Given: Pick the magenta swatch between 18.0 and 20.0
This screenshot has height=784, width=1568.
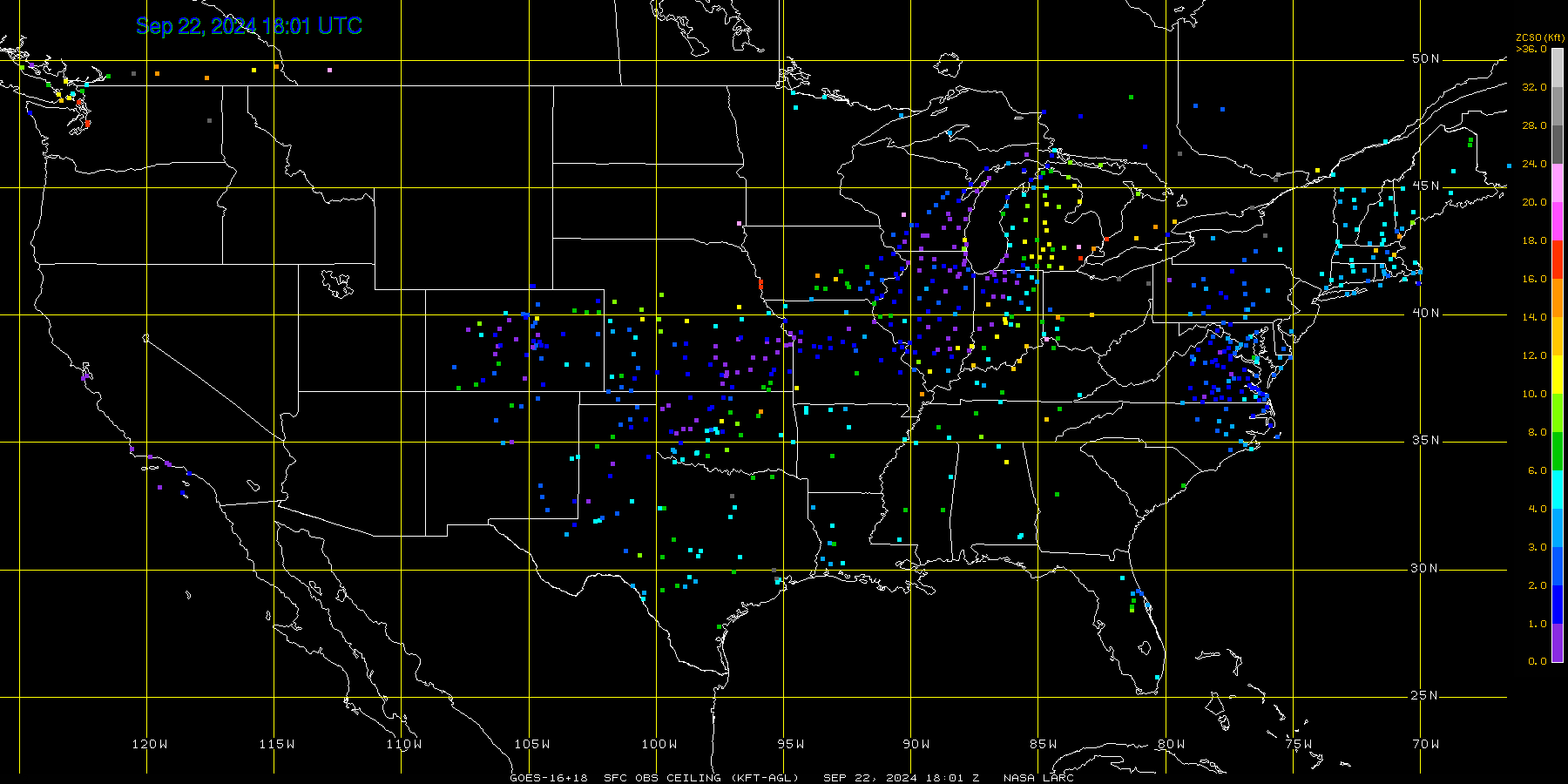Looking at the screenshot, I should click(x=1558, y=221).
